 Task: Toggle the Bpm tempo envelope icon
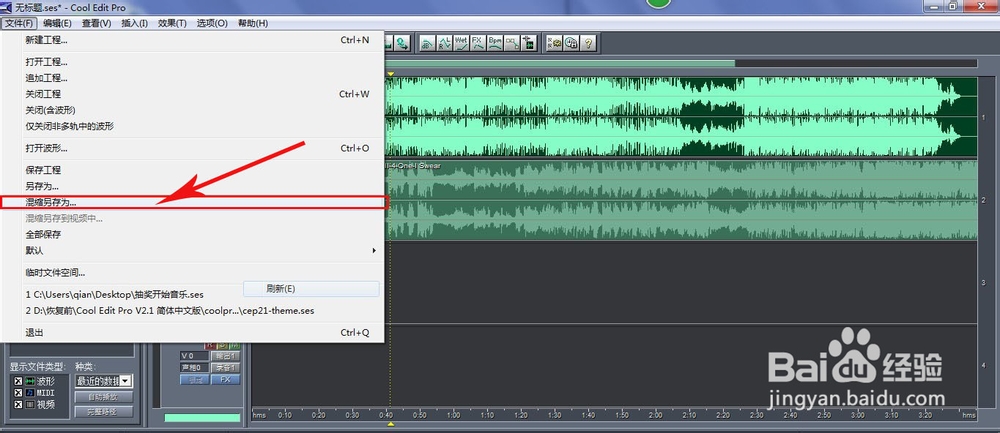pyautogui.click(x=495, y=43)
